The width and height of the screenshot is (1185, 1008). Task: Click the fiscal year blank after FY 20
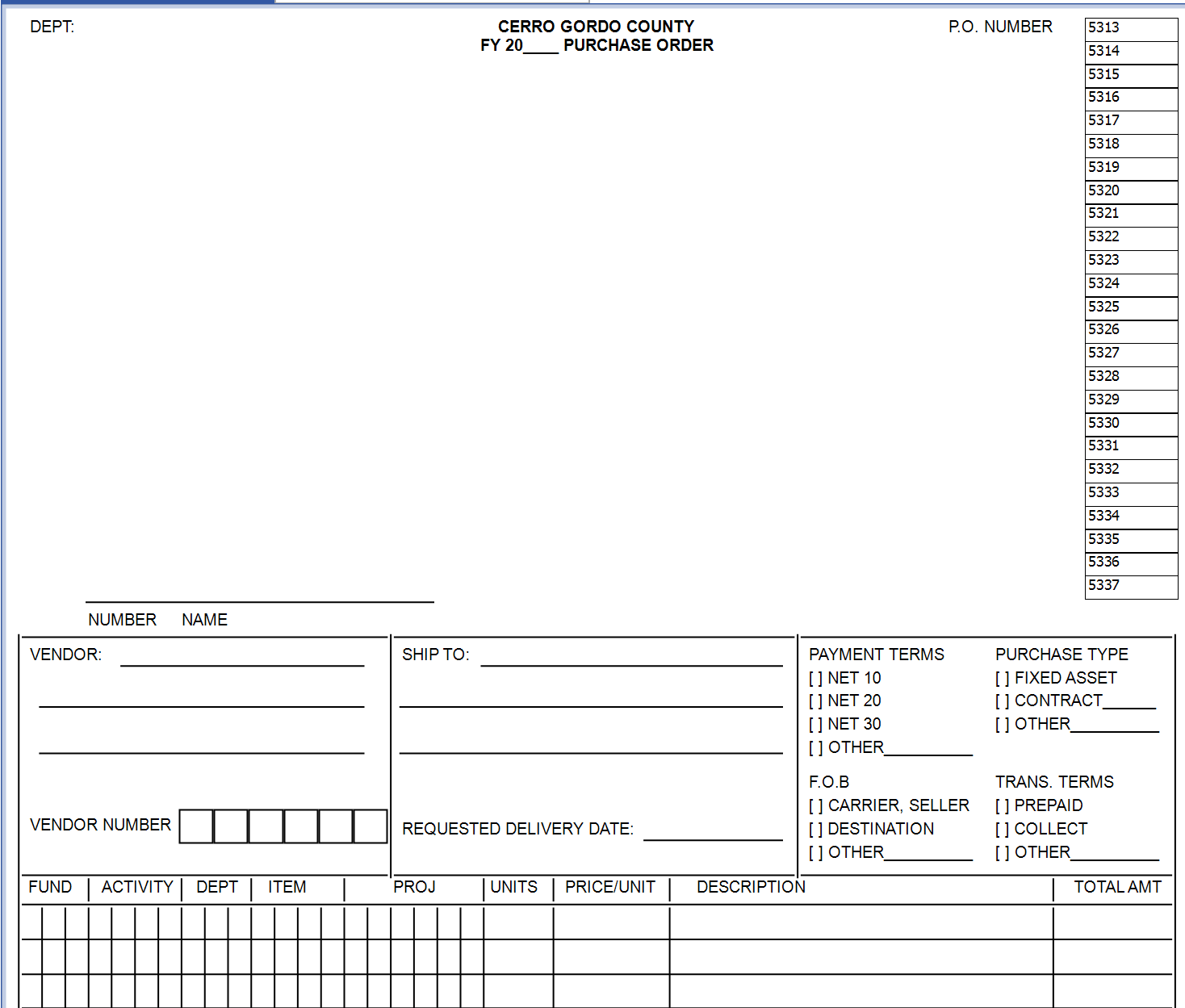tap(541, 45)
